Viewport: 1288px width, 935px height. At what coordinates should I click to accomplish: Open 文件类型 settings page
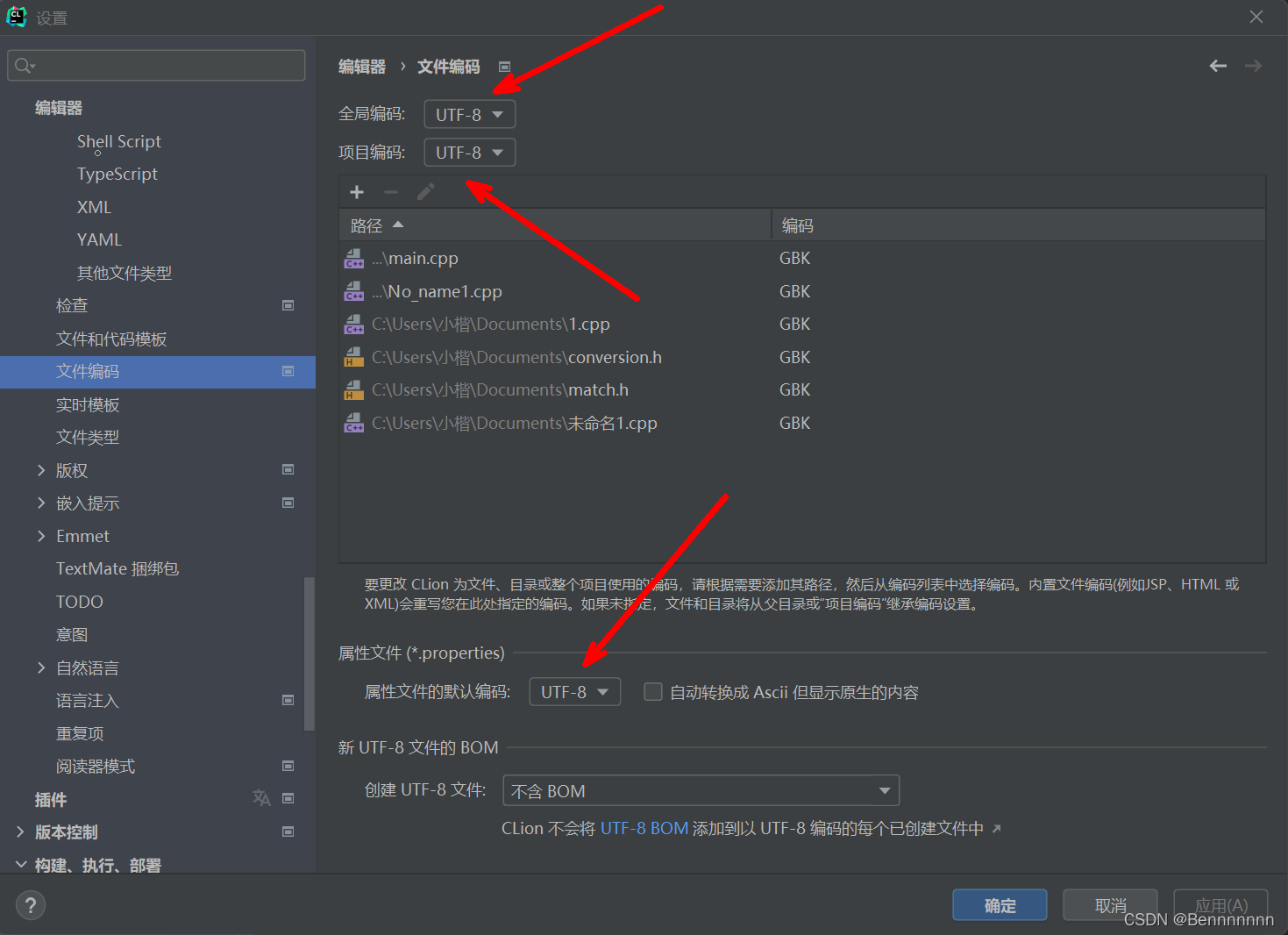88,437
